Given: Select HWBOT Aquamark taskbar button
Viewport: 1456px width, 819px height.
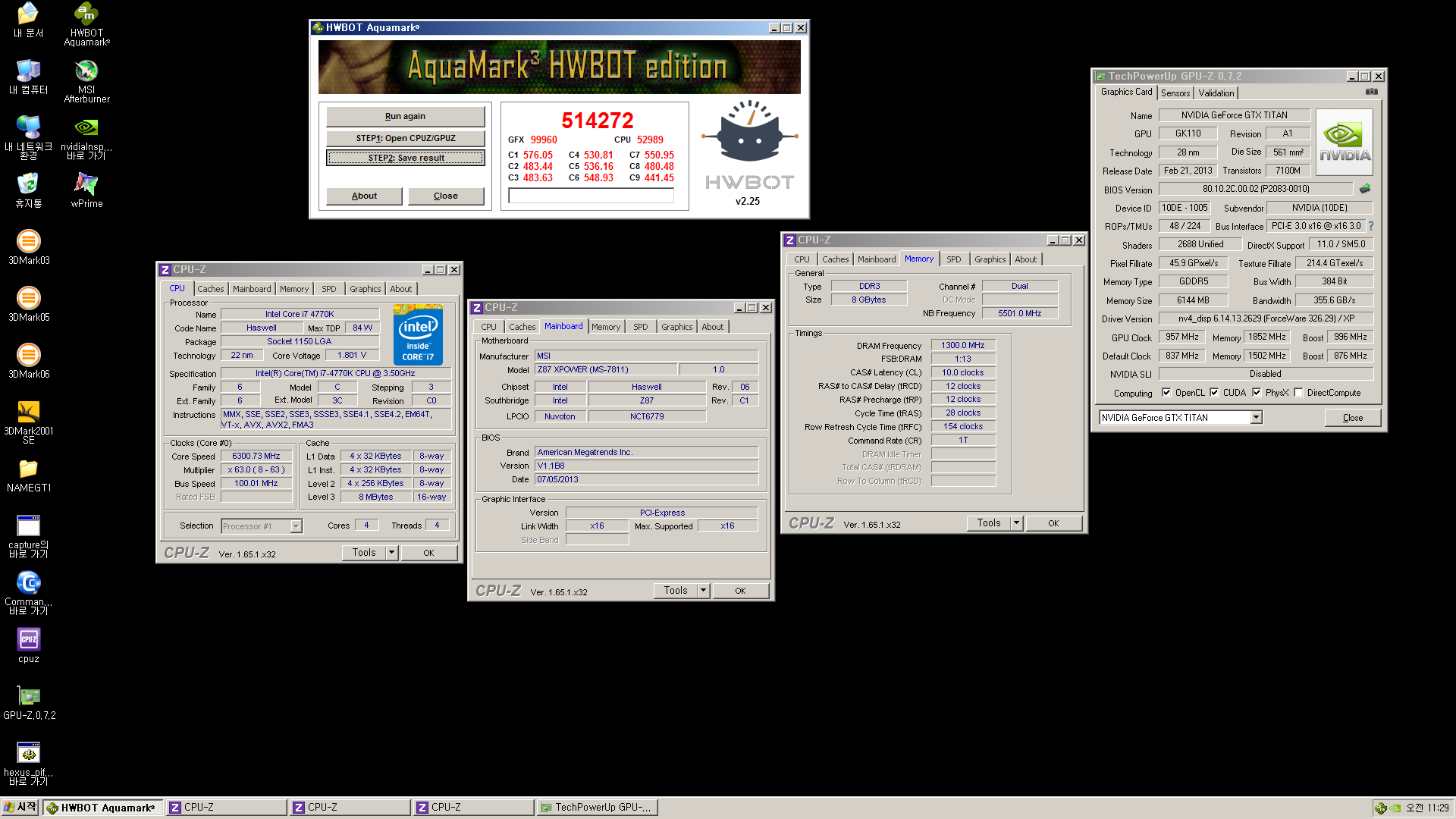Looking at the screenshot, I should (102, 808).
